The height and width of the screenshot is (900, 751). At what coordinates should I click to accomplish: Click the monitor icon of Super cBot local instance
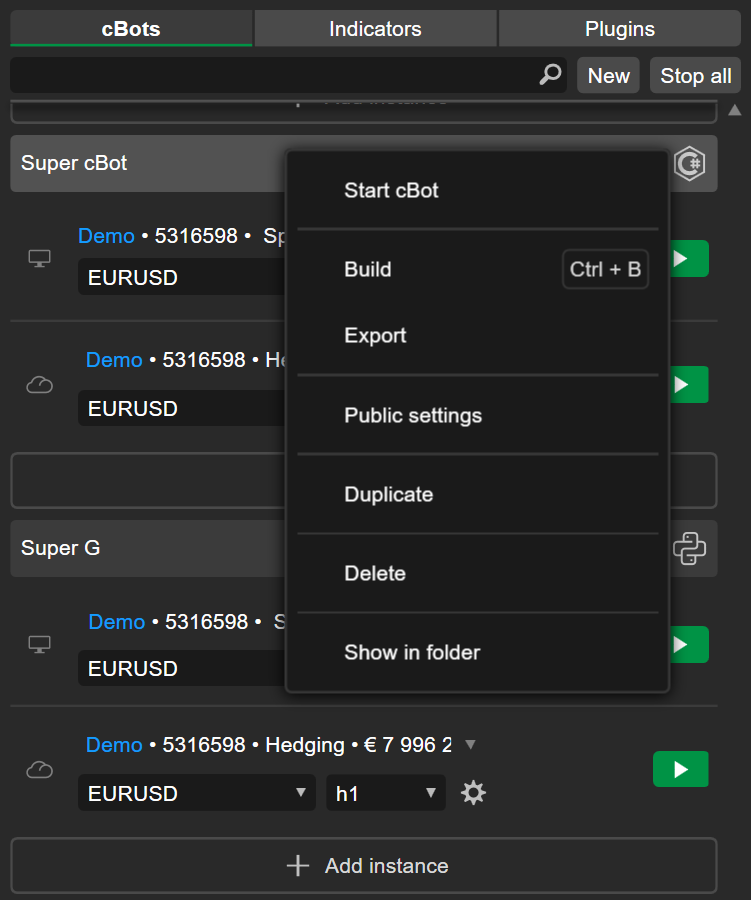[x=39, y=259]
